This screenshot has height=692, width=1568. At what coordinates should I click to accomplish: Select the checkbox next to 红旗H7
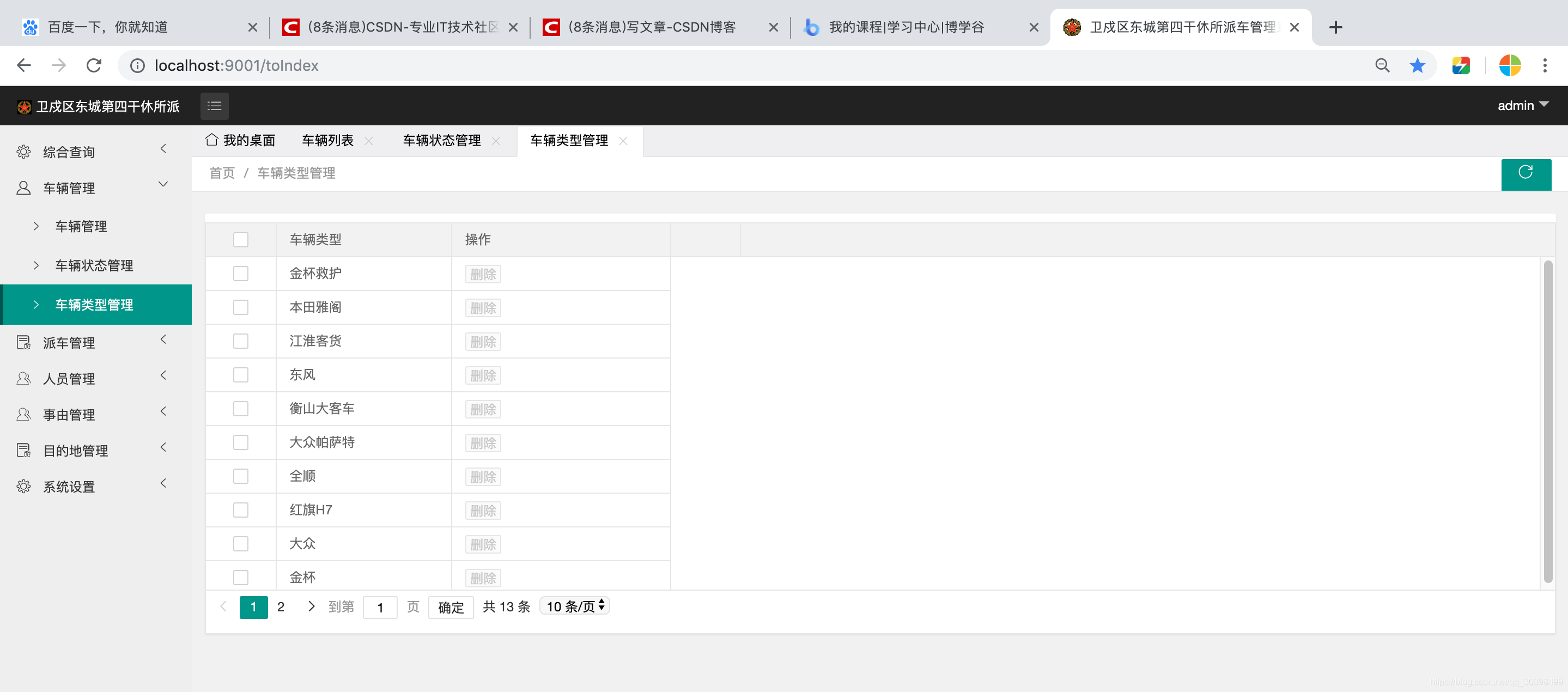240,510
